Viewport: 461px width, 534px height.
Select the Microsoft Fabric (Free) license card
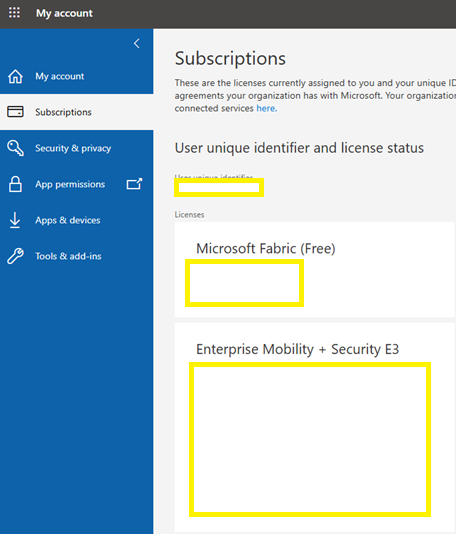315,270
